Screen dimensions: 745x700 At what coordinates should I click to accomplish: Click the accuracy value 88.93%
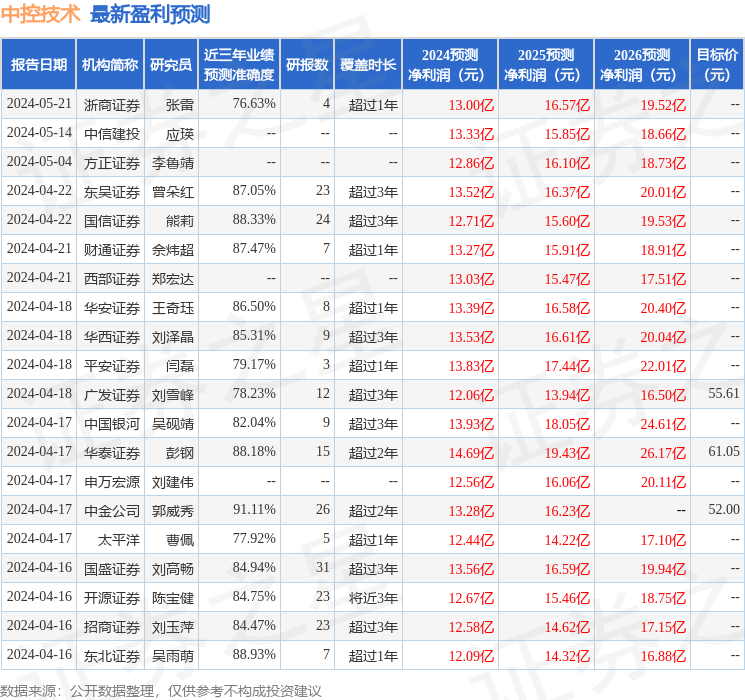[x=254, y=654]
